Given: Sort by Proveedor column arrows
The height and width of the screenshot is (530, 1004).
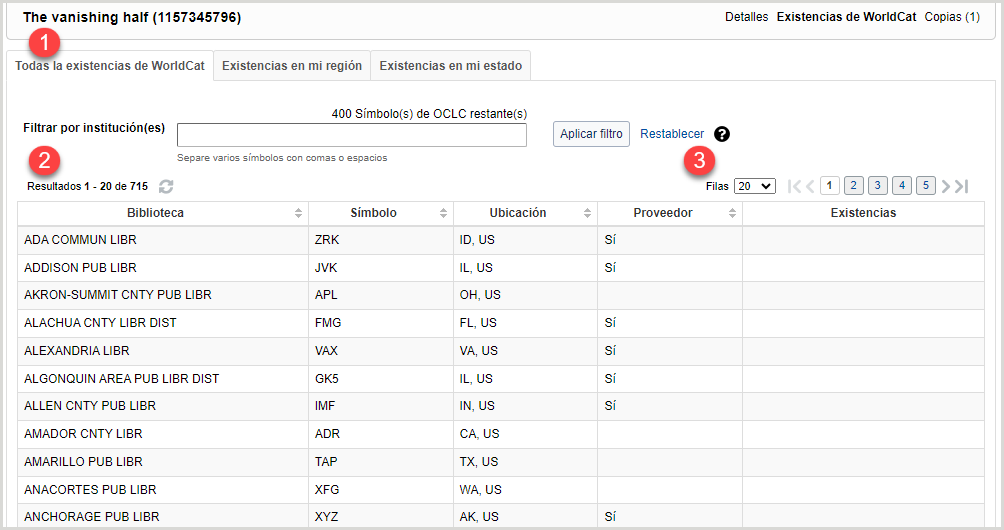Looking at the screenshot, I should click(732, 213).
